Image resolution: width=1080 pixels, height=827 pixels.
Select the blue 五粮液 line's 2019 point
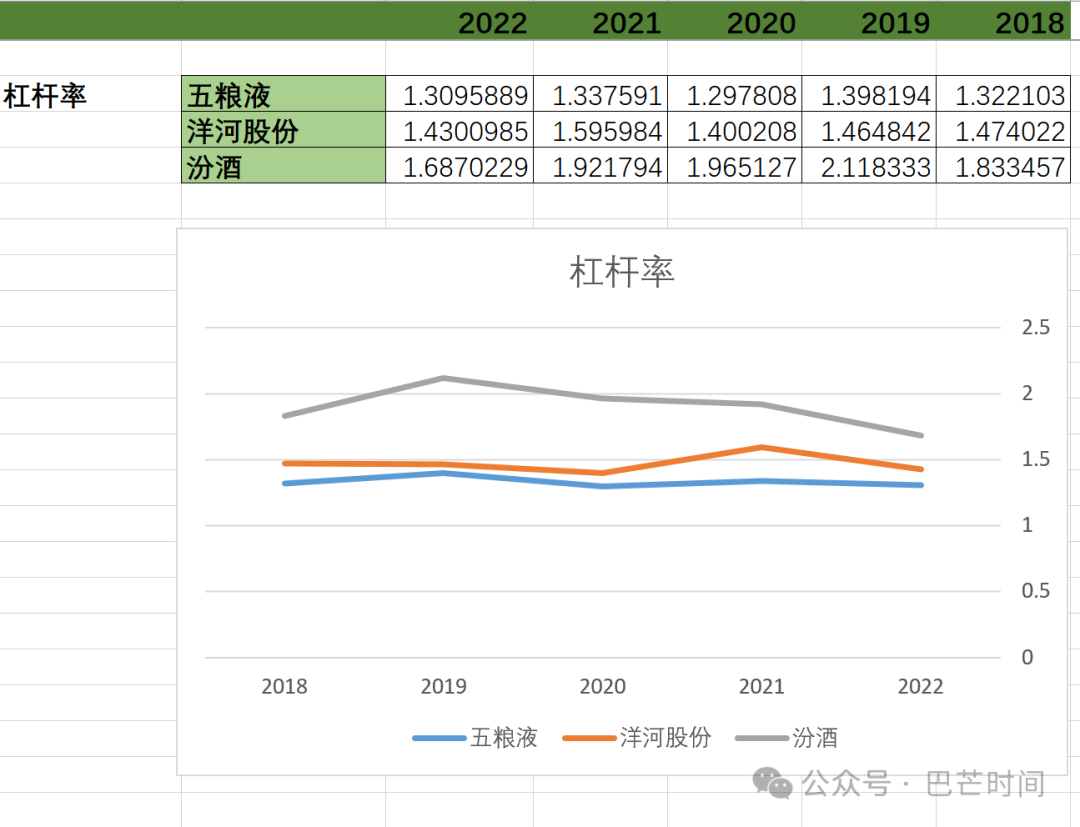[444, 473]
